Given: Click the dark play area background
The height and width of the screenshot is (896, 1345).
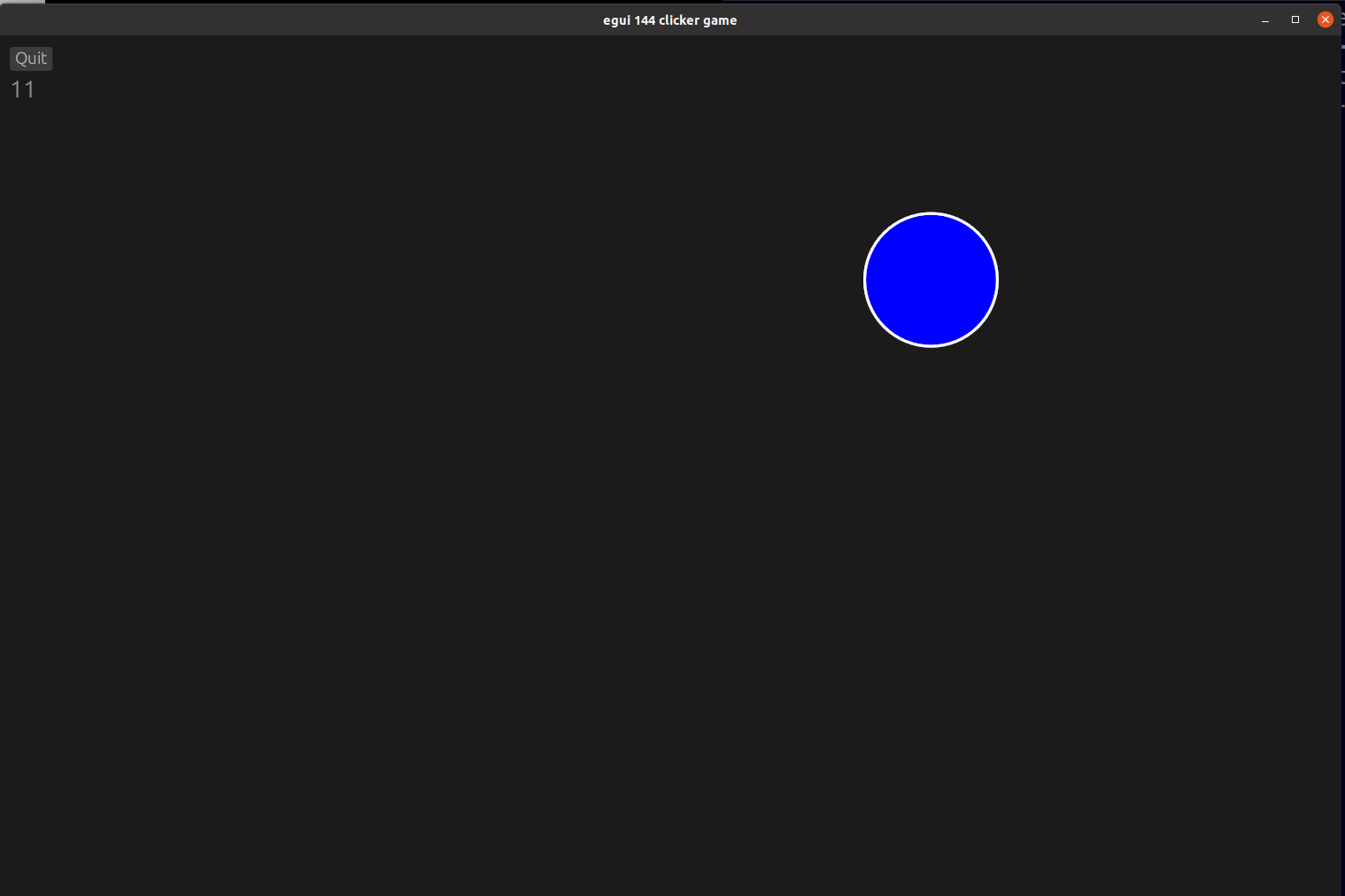Looking at the screenshot, I should pos(443,531).
